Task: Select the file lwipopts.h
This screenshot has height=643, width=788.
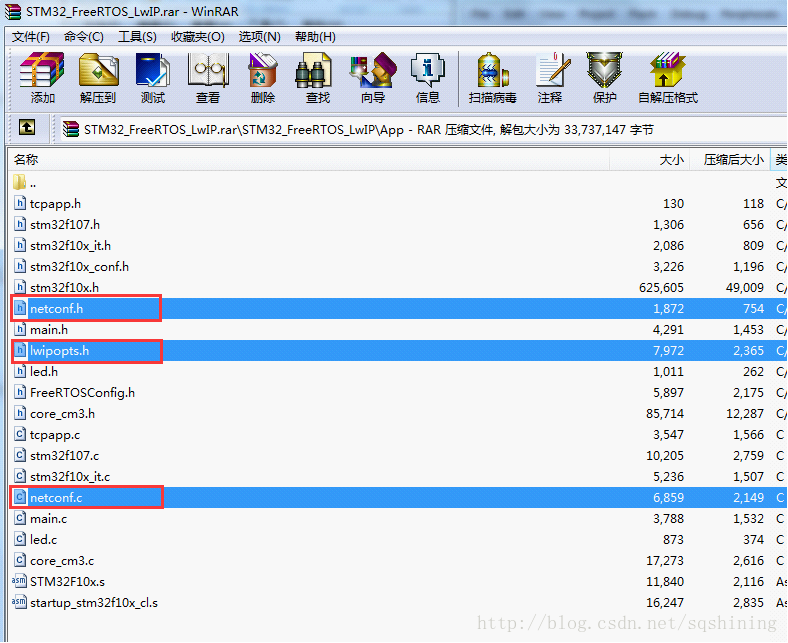Action: [59, 350]
